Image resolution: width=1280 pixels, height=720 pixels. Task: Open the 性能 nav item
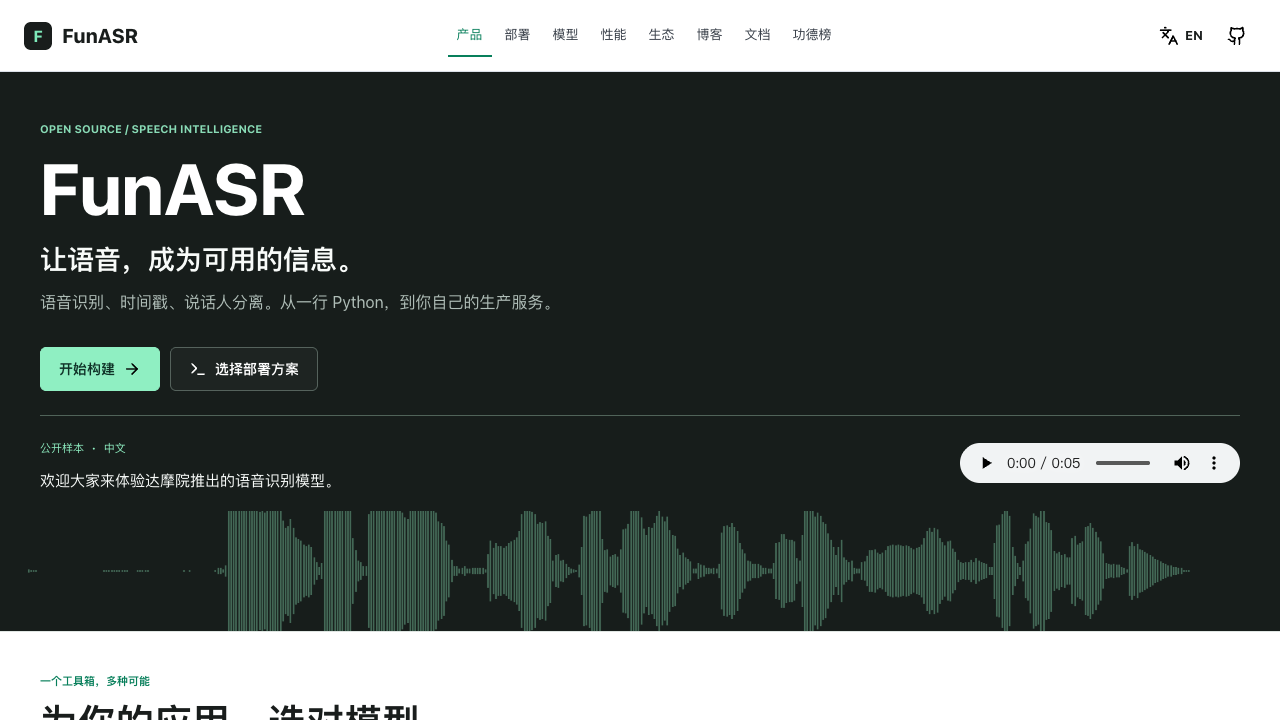pyautogui.click(x=614, y=35)
